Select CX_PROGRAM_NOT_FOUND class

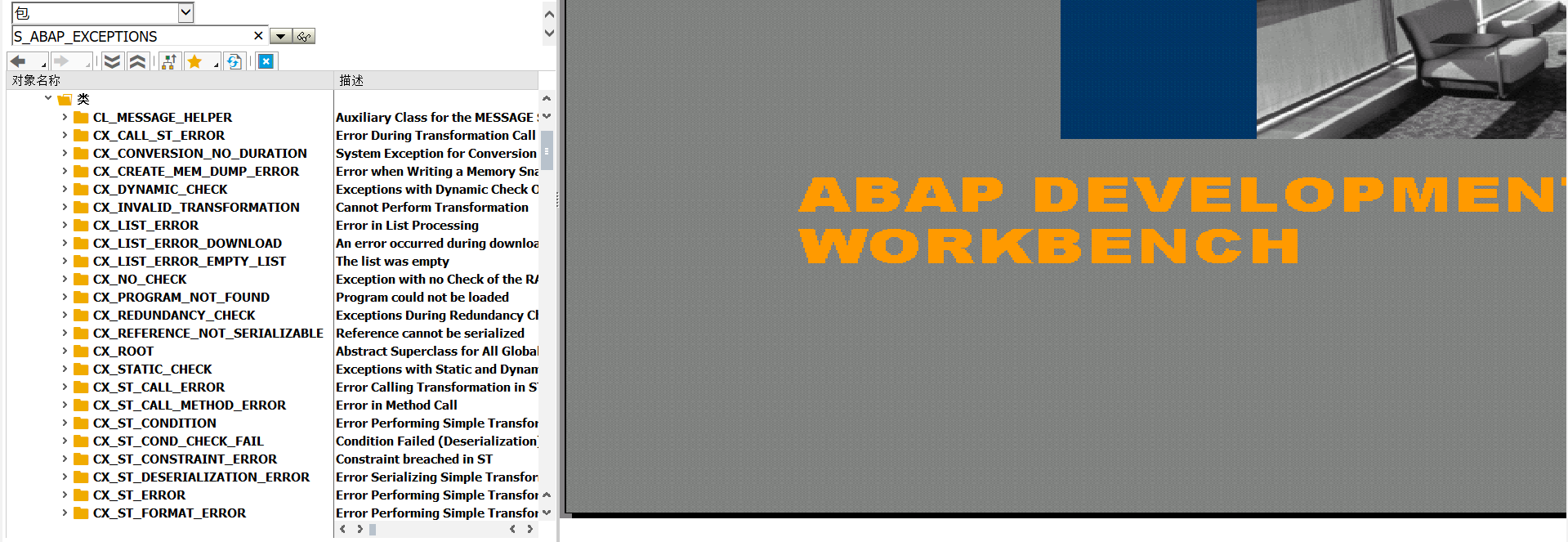181,297
